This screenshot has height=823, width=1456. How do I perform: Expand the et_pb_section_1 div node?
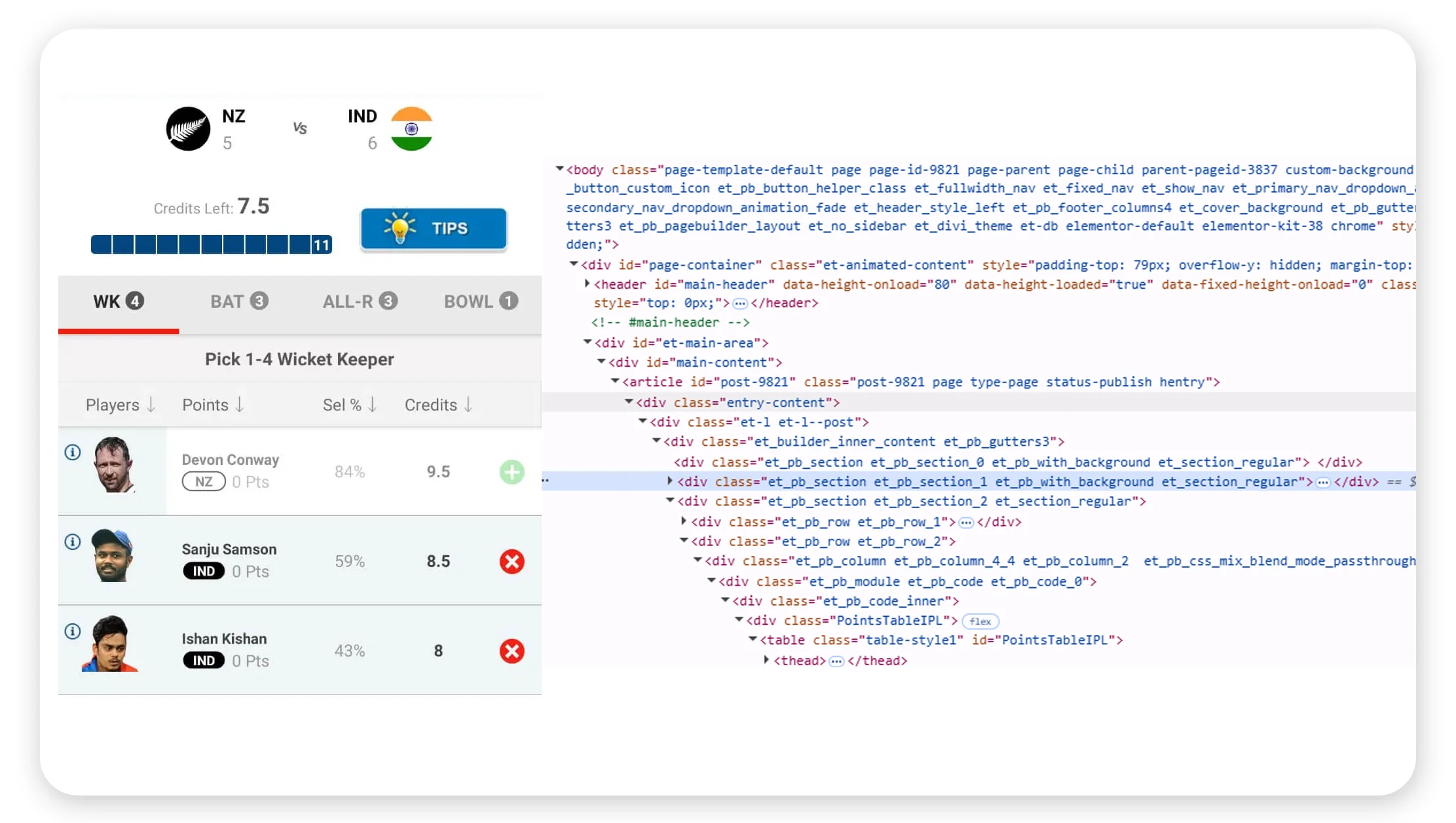pyautogui.click(x=669, y=481)
